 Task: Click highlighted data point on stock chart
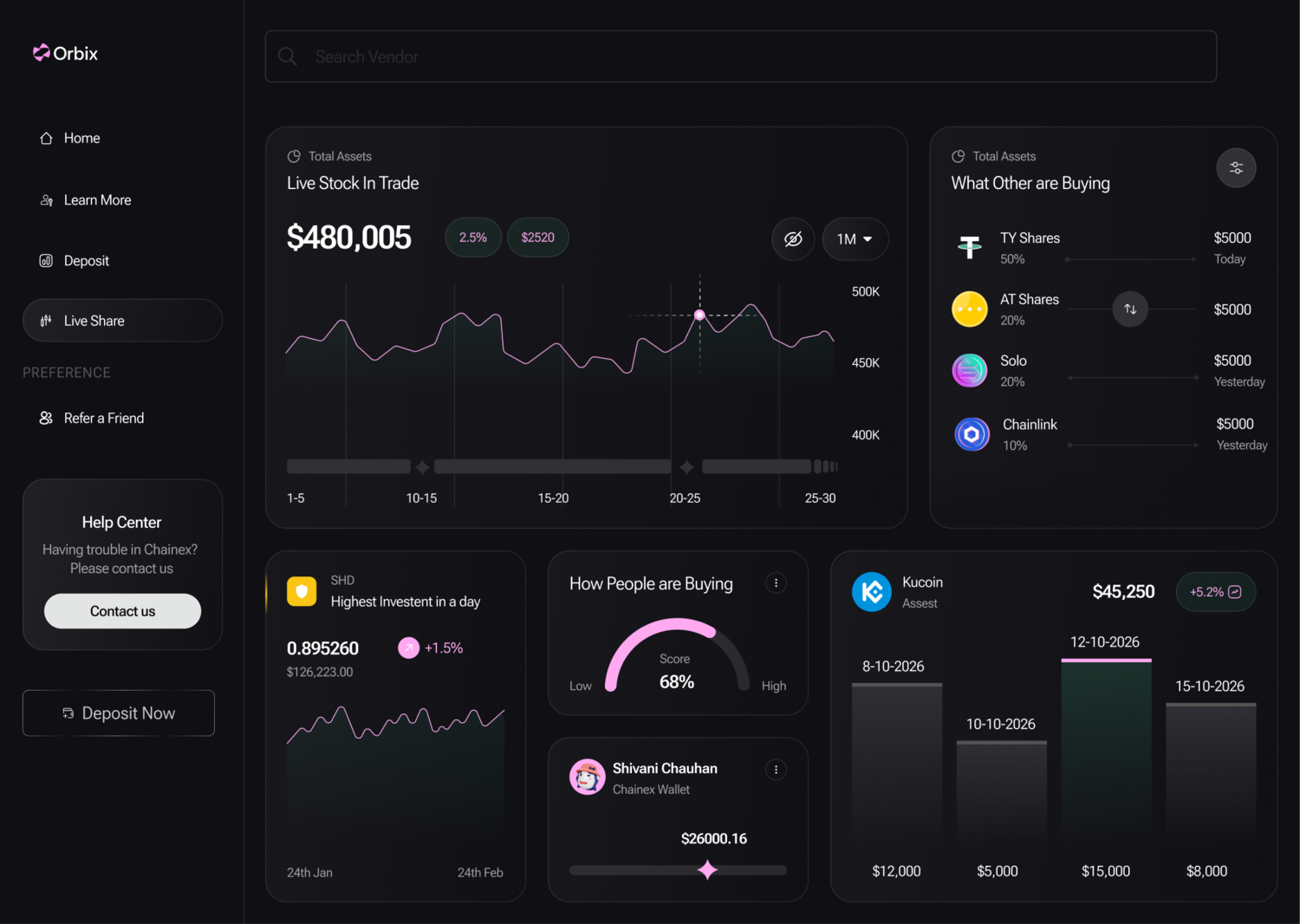click(x=699, y=316)
